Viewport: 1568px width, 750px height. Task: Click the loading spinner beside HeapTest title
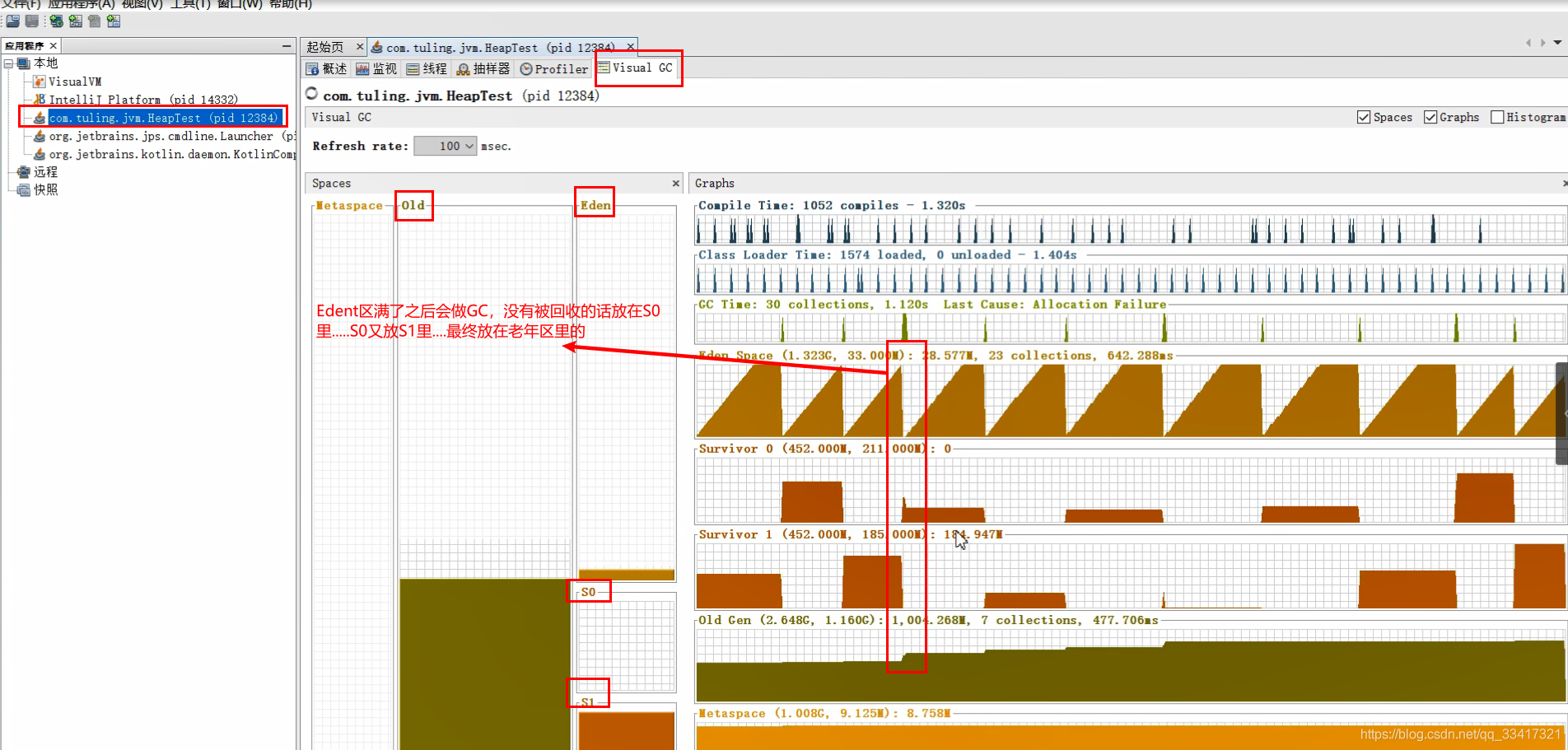point(312,93)
